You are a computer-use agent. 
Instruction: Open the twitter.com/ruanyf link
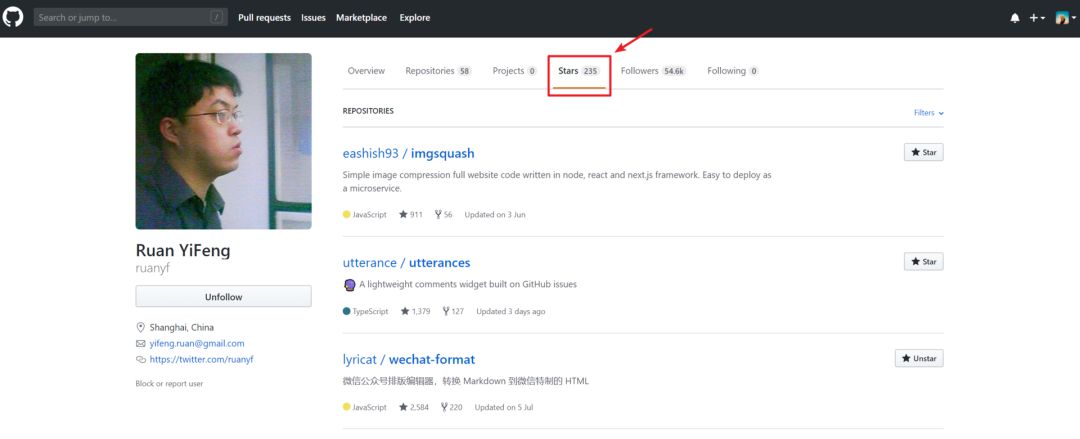[x=202, y=360]
